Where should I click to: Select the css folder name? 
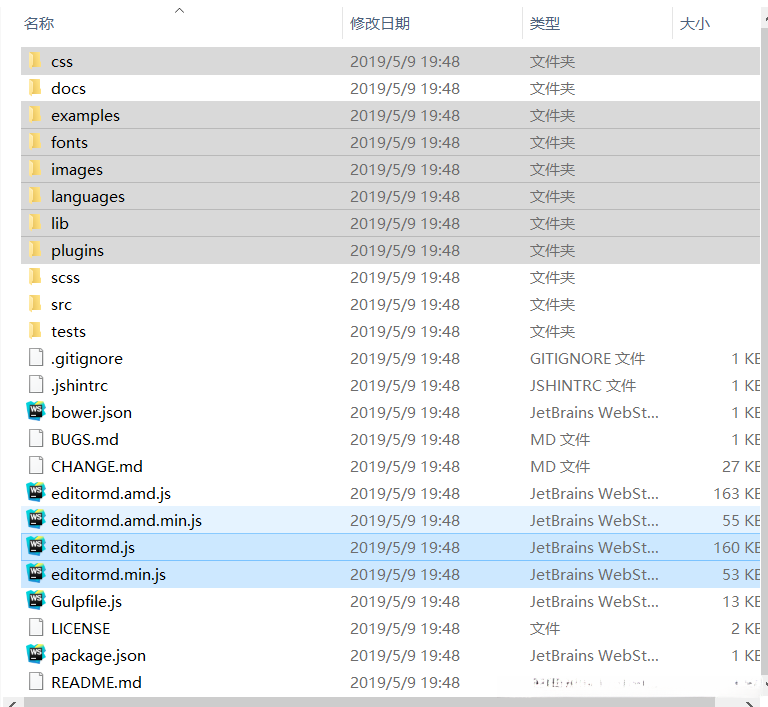pyautogui.click(x=62, y=62)
